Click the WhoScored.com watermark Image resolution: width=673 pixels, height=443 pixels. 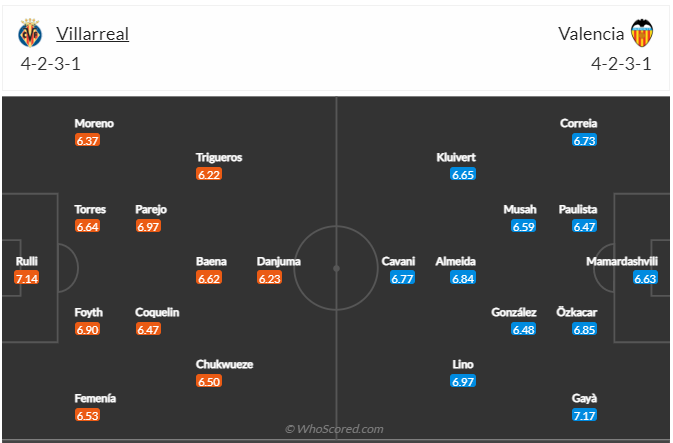[335, 429]
